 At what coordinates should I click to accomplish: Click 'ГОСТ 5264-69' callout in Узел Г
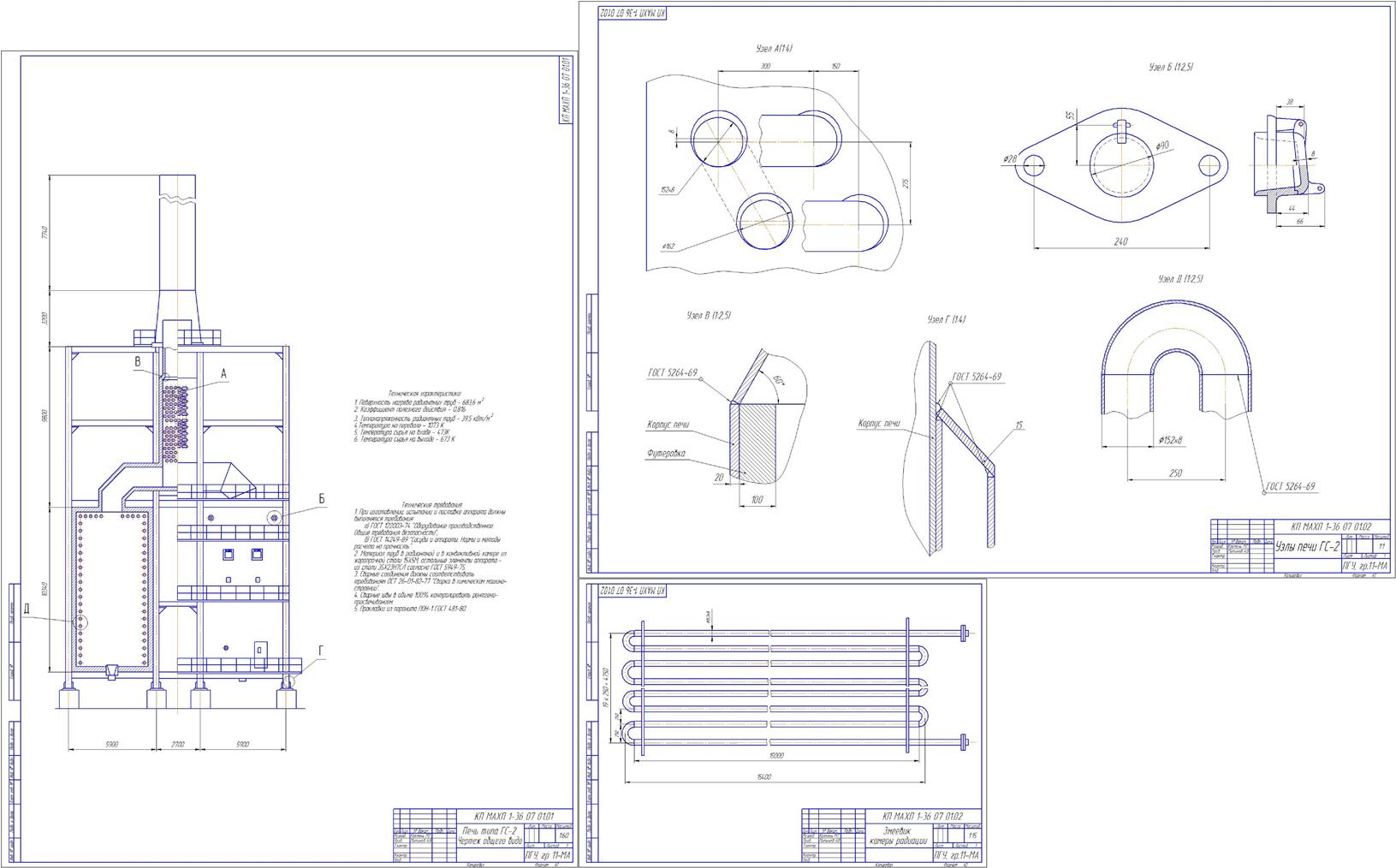tap(977, 377)
